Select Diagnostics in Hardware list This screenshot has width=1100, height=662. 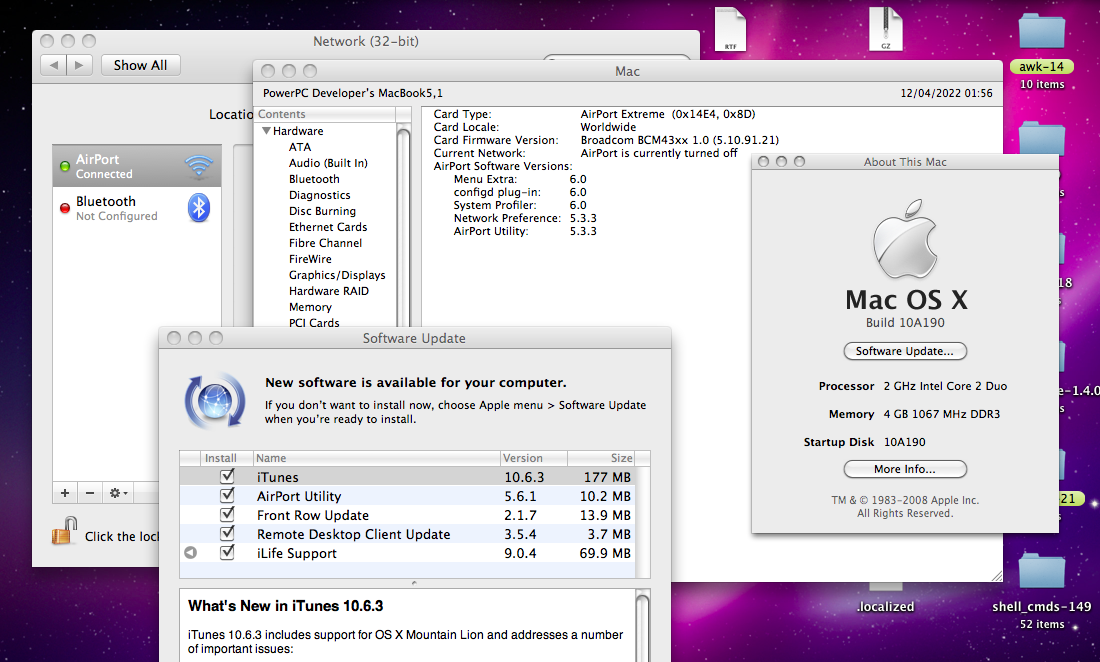319,195
